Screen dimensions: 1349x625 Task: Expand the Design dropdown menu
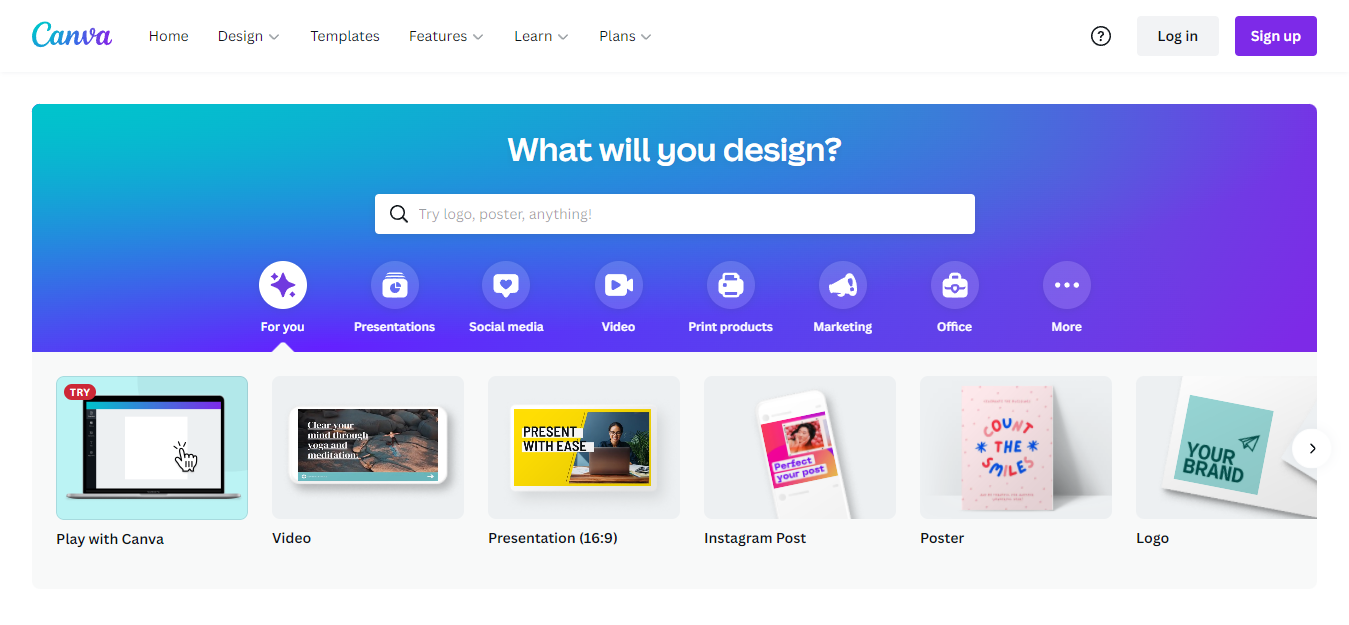[249, 36]
